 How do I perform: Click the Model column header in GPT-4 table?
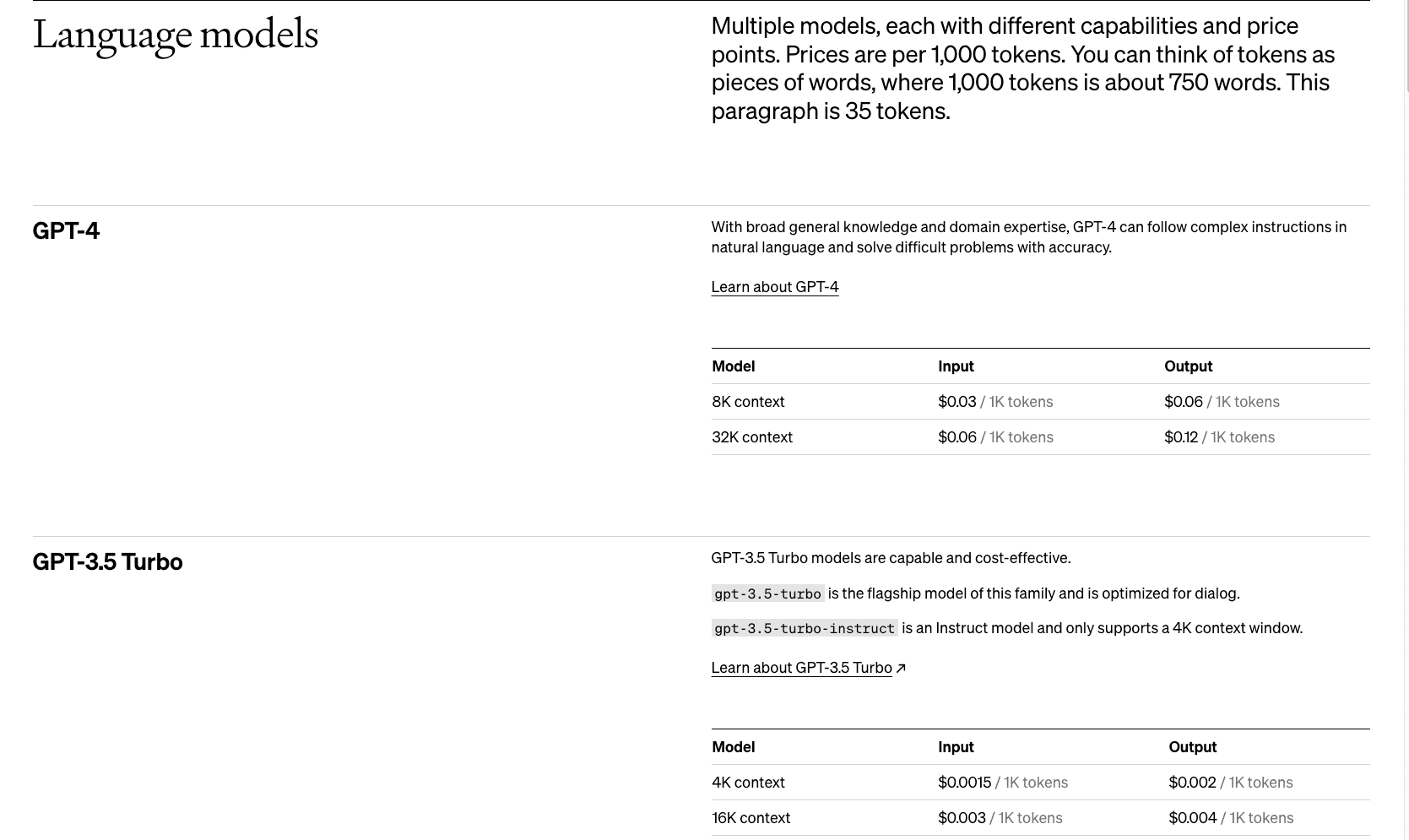tap(733, 366)
